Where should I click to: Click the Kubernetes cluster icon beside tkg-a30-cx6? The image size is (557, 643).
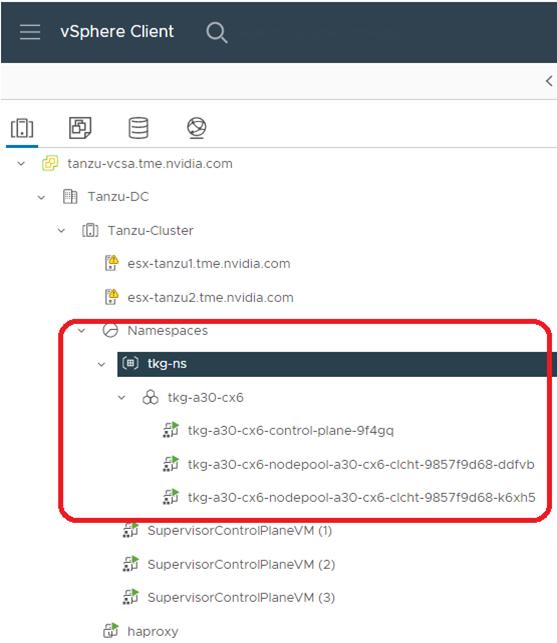point(151,397)
